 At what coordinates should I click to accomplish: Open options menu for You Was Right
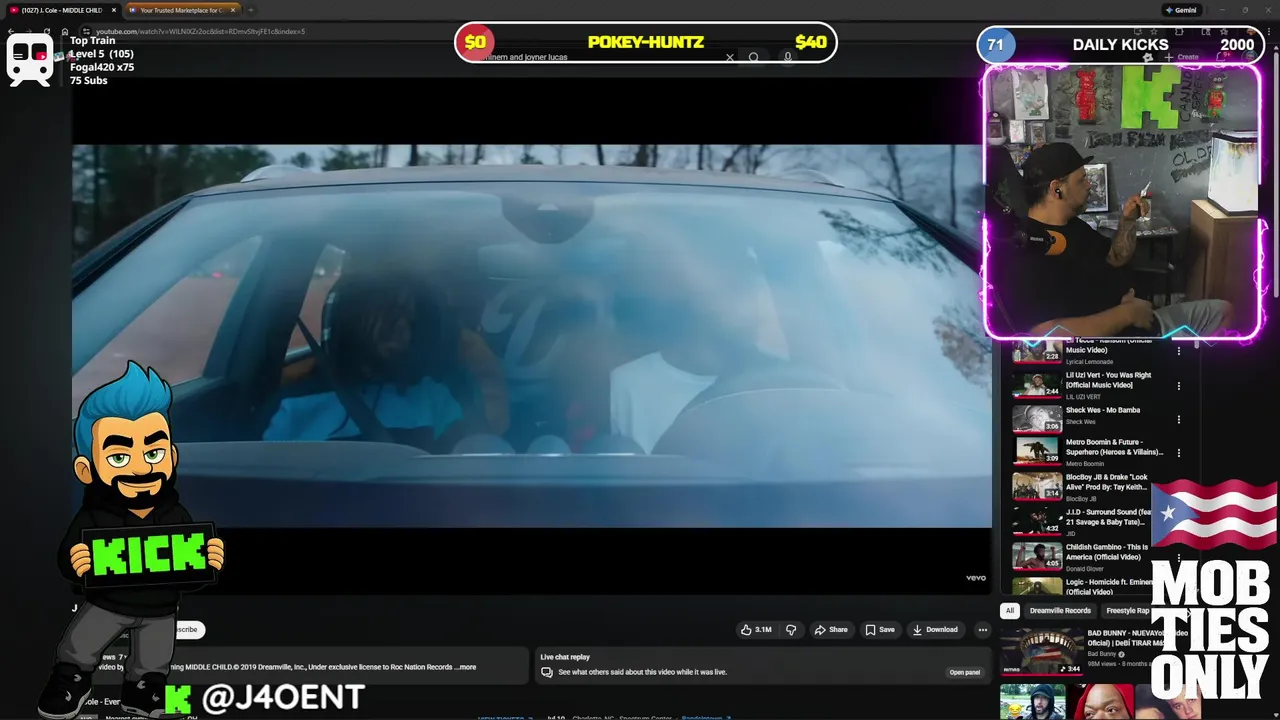[1178, 385]
